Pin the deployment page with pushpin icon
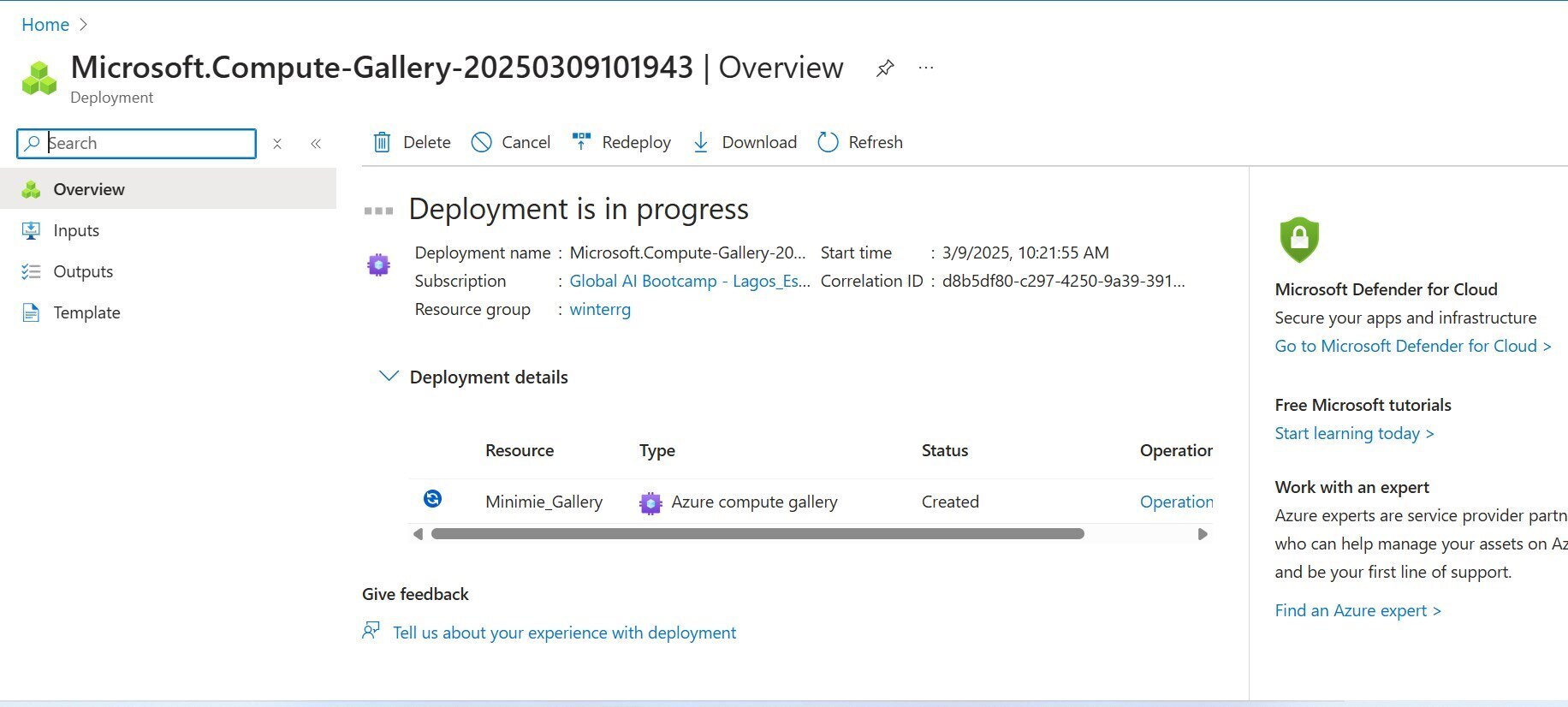Viewport: 1568px width, 707px height. (885, 68)
